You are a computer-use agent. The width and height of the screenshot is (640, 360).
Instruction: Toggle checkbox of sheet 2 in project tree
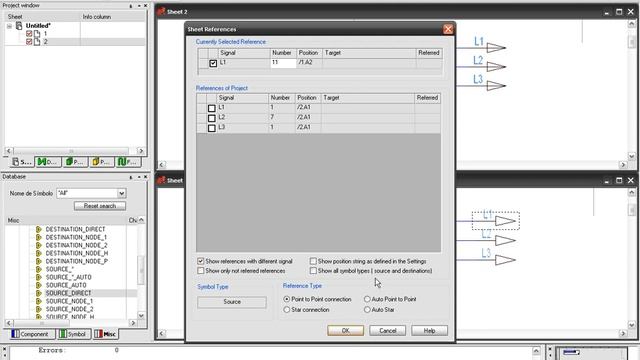point(29,42)
